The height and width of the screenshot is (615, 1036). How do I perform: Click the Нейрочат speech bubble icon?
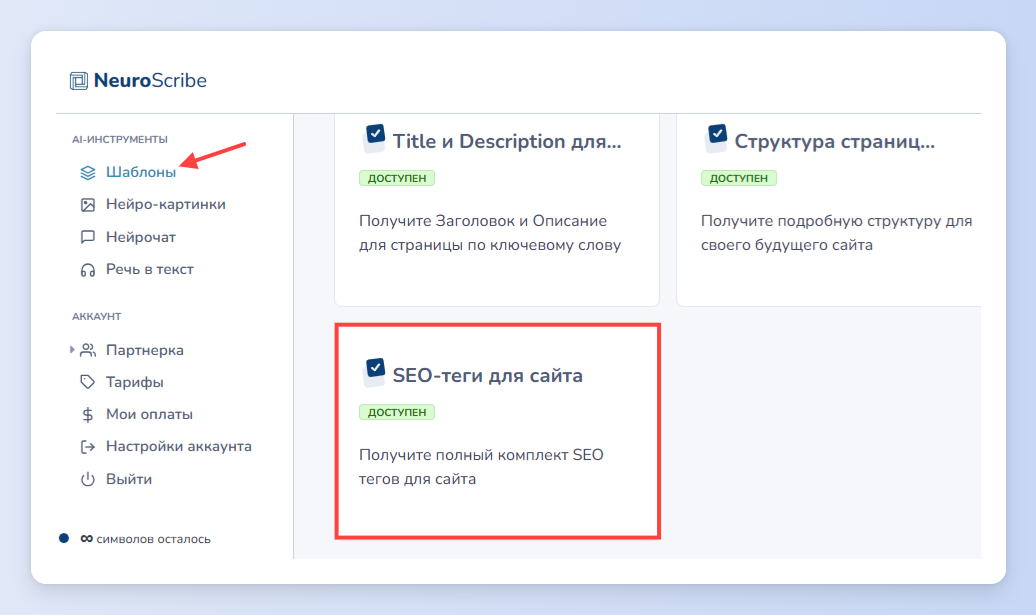(88, 237)
